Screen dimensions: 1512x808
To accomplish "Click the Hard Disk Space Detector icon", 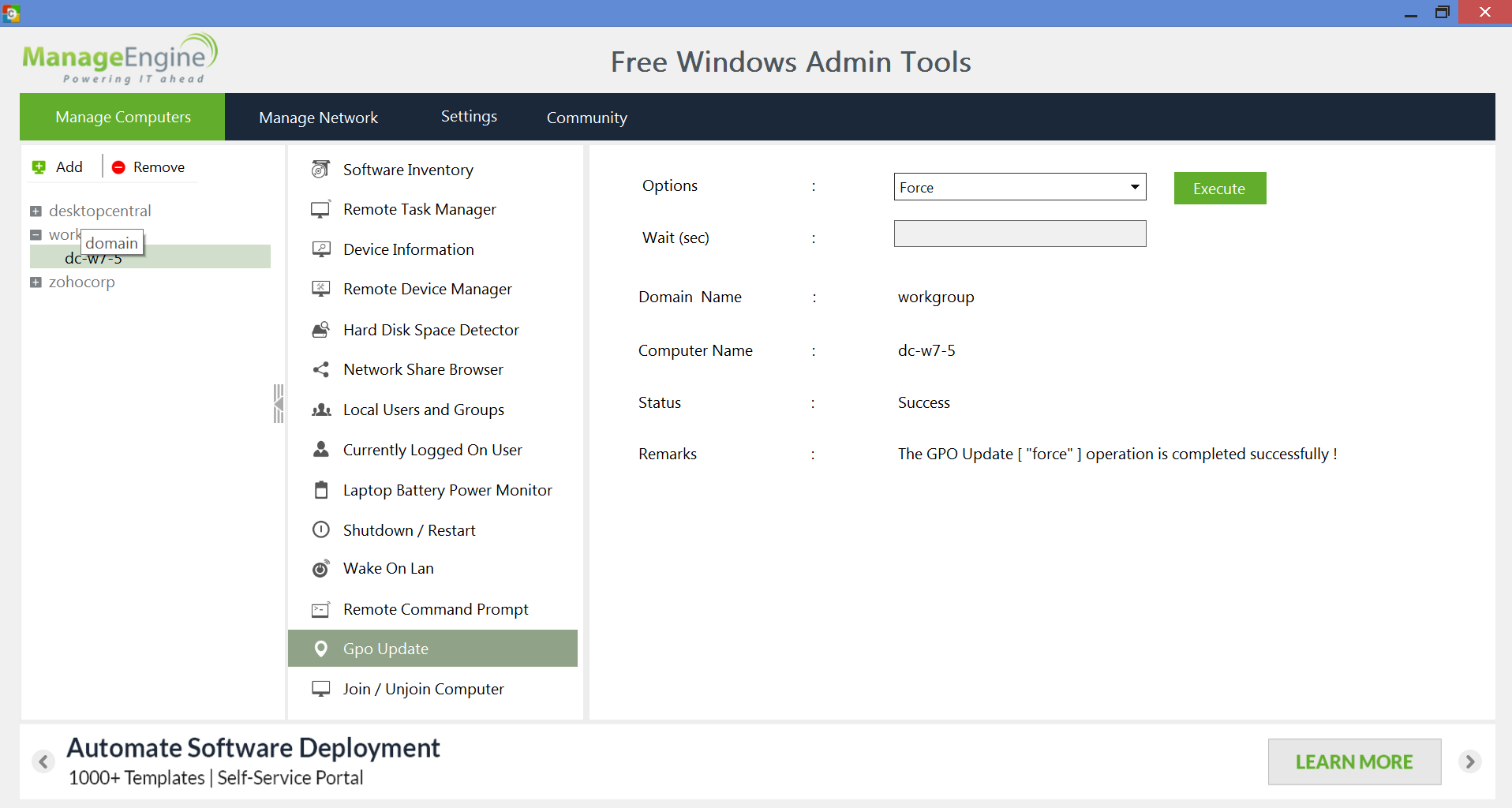I will tap(320, 330).
